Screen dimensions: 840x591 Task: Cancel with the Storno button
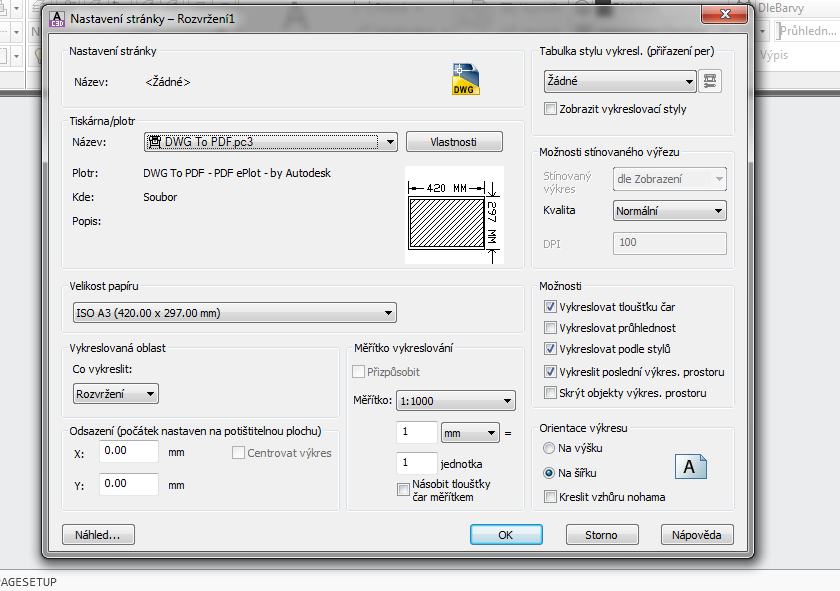[601, 535]
